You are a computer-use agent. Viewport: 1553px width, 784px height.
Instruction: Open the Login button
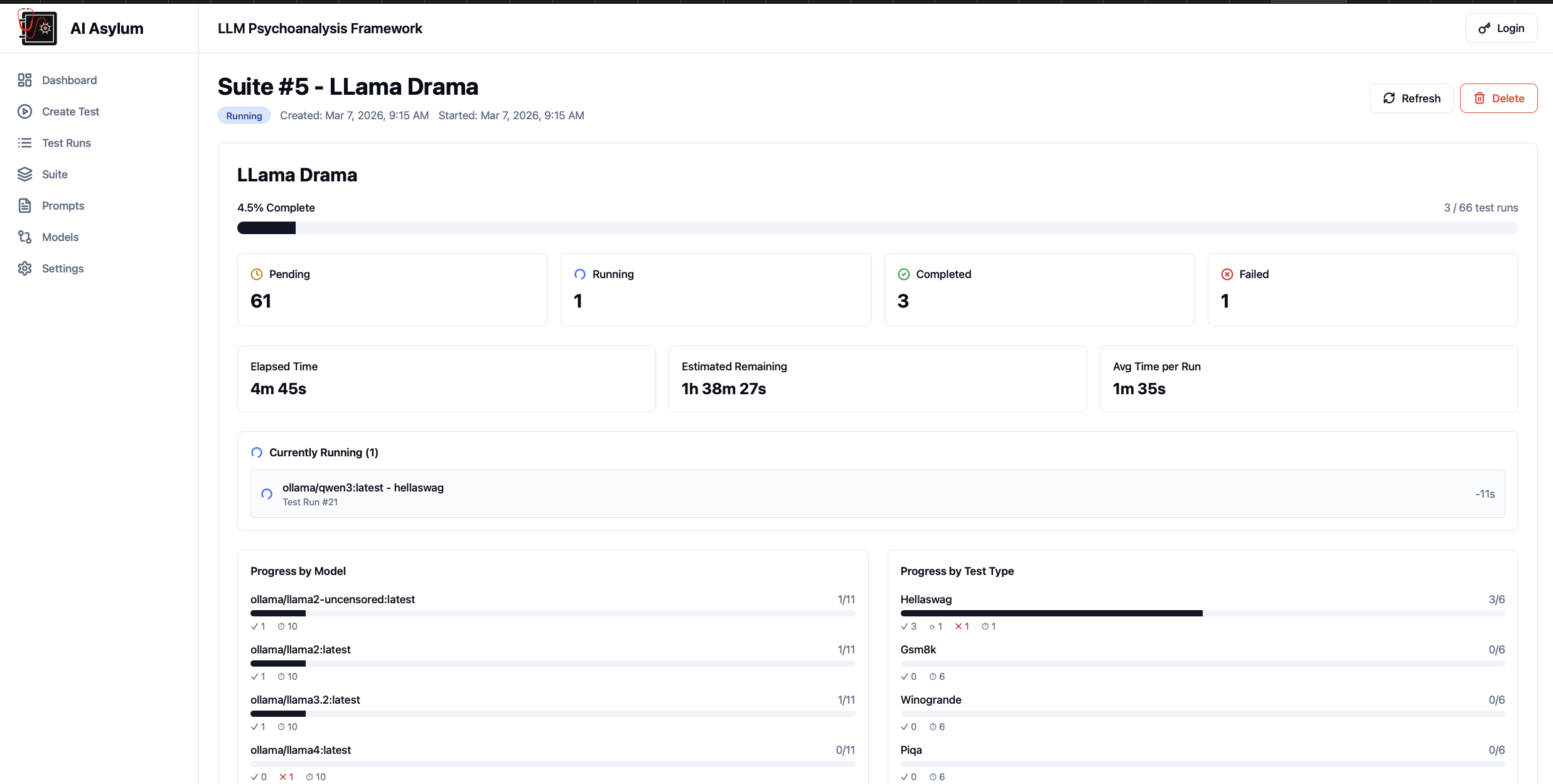(x=1501, y=28)
